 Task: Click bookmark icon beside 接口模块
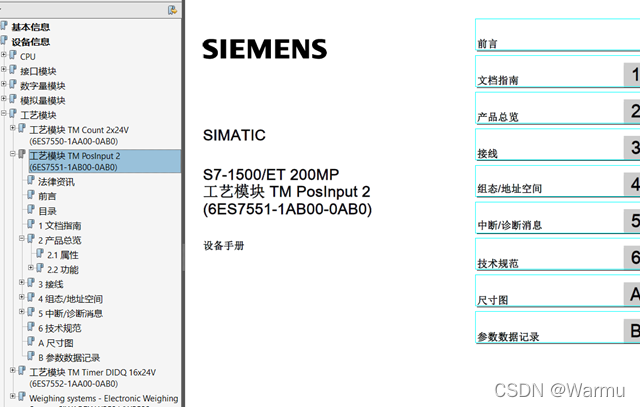pyautogui.click(x=13, y=69)
